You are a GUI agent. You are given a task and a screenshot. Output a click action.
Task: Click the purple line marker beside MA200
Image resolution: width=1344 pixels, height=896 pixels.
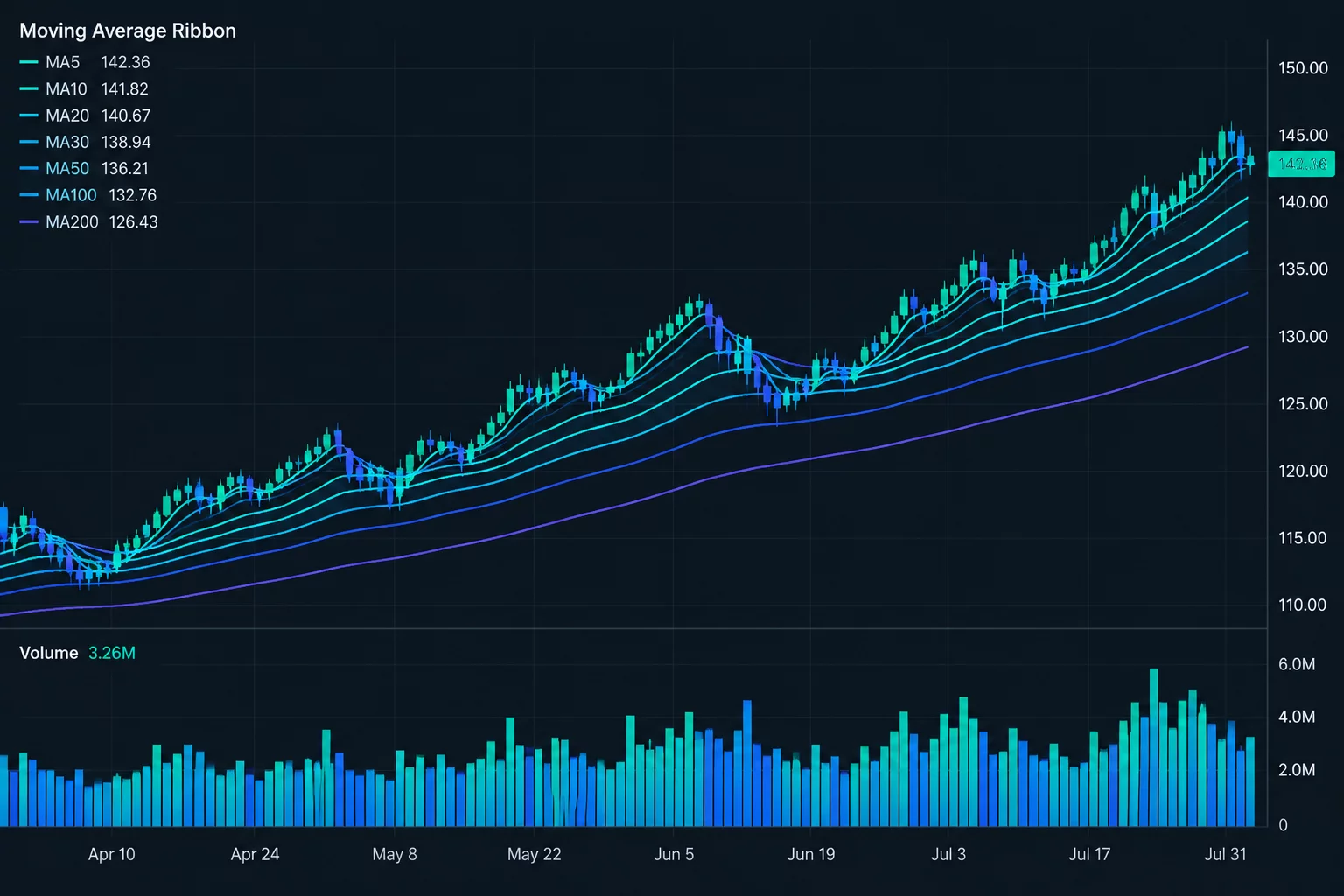[29, 222]
